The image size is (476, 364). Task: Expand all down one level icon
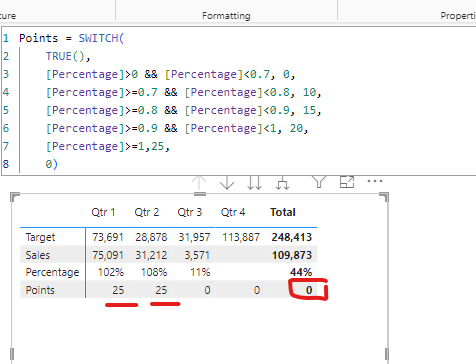point(282,183)
